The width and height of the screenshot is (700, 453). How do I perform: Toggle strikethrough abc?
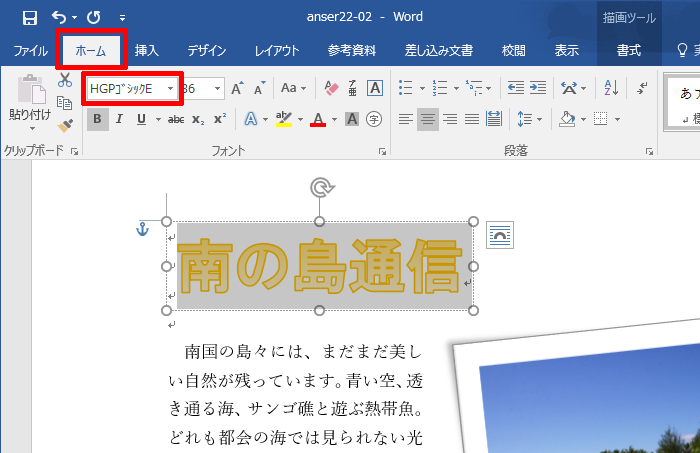pyautogui.click(x=176, y=120)
